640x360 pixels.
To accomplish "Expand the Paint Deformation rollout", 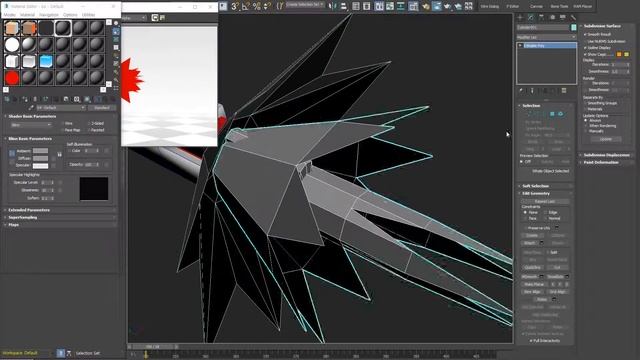I will (601, 162).
